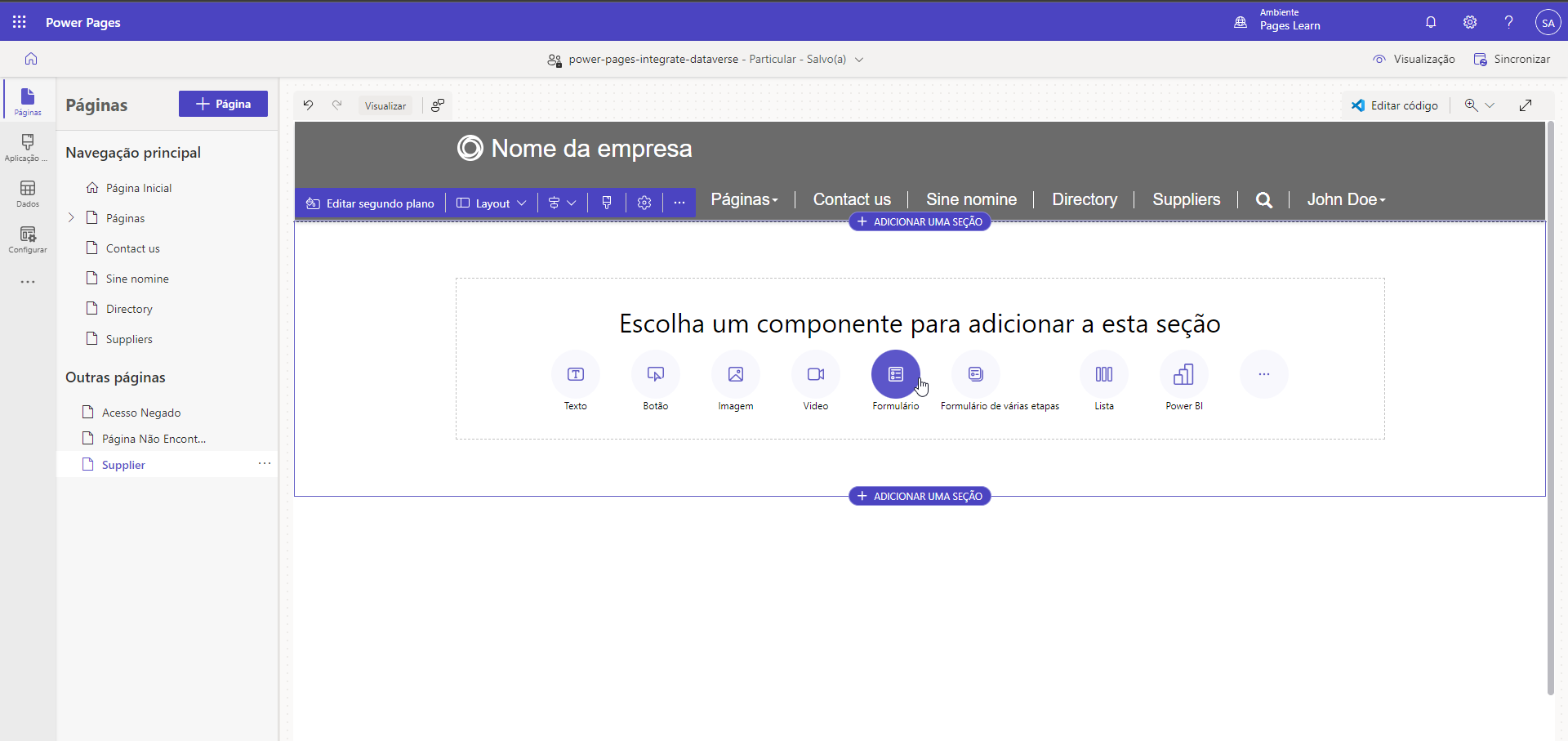Click Suppliers in the site header
The width and height of the screenshot is (1568, 741).
pos(1186,199)
